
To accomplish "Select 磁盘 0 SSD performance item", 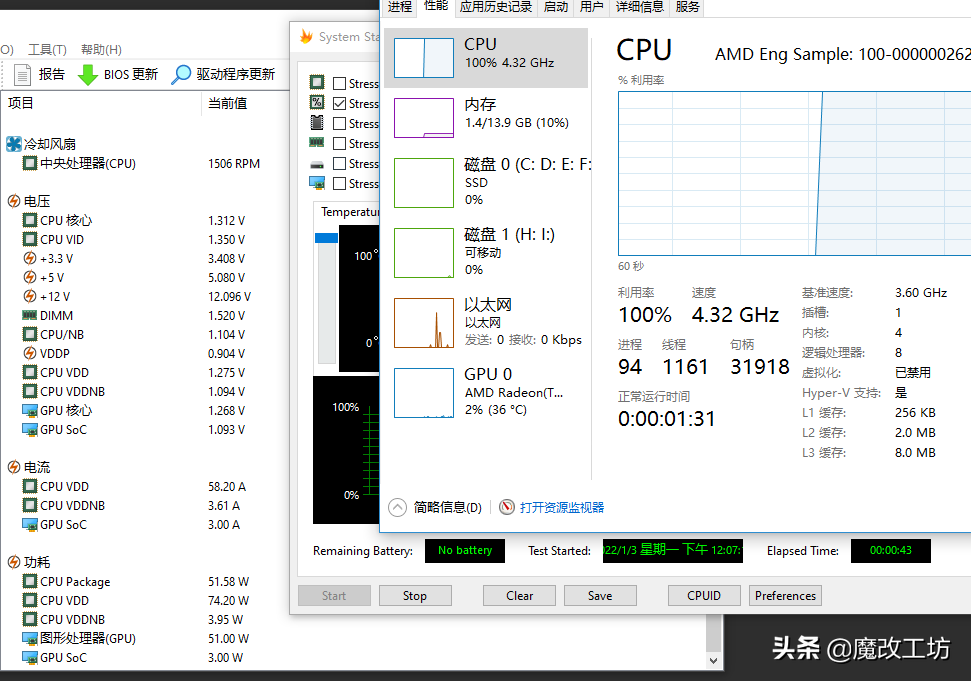I will [486, 183].
